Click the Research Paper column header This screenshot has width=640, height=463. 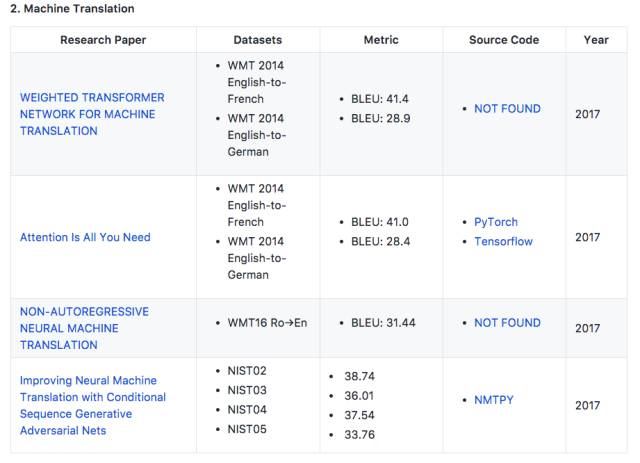103,40
